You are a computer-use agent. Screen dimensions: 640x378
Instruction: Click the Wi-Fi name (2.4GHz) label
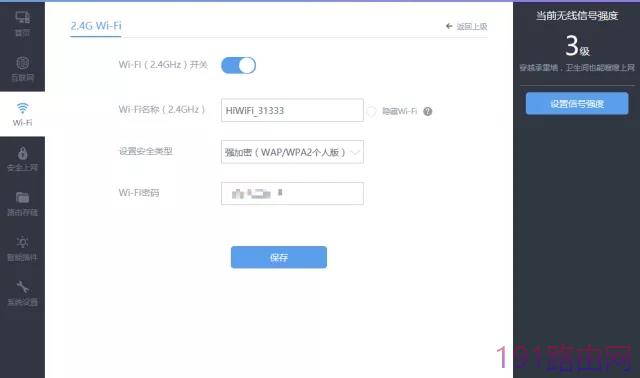point(162,109)
